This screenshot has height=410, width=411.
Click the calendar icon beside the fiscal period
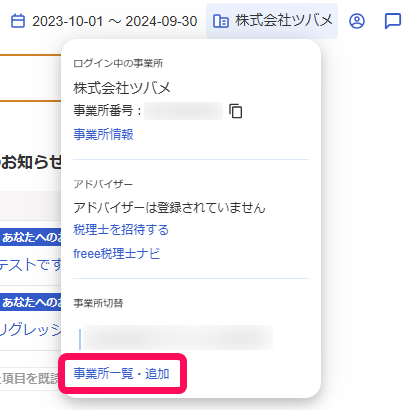[18, 21]
